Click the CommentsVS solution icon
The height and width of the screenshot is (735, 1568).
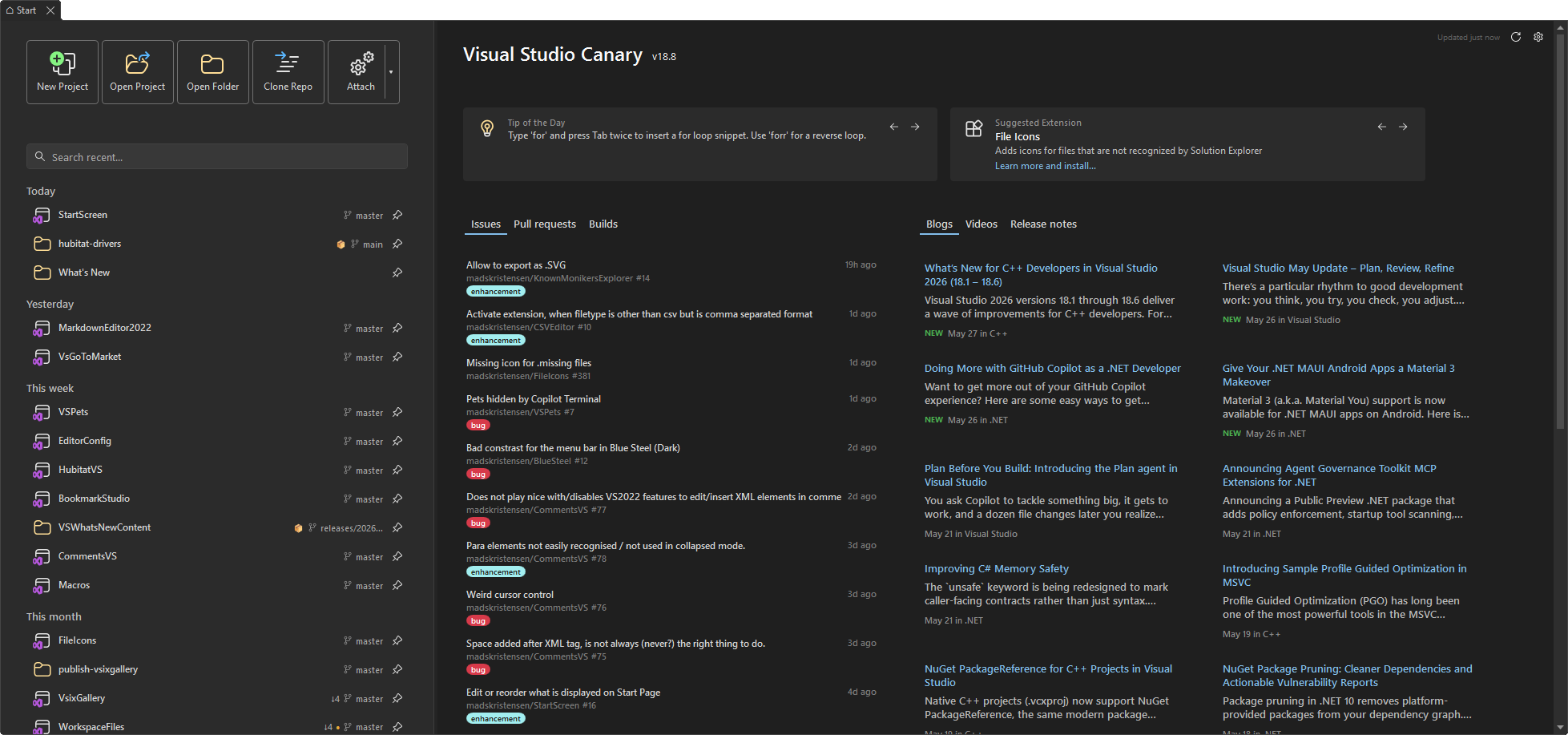[42, 557]
